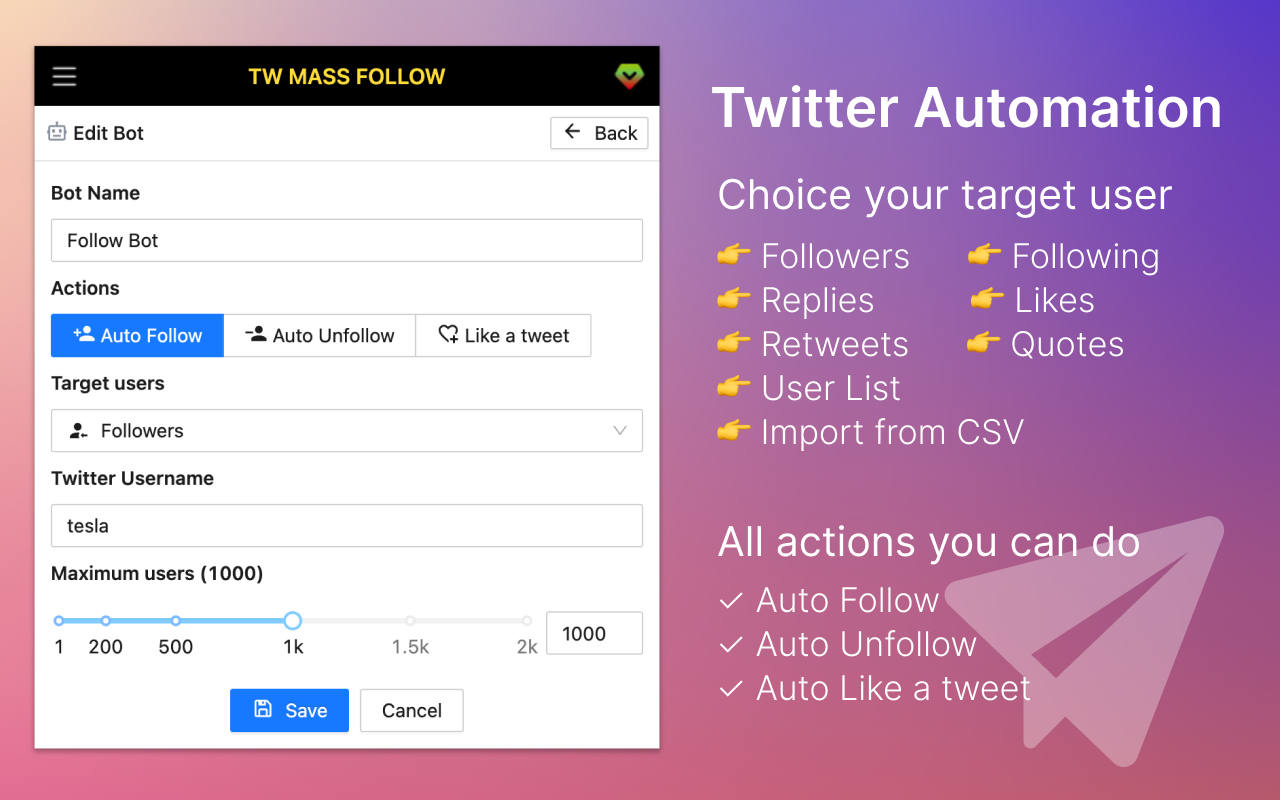The image size is (1280, 800).
Task: Click the gem logo icon in header
Action: pos(629,76)
